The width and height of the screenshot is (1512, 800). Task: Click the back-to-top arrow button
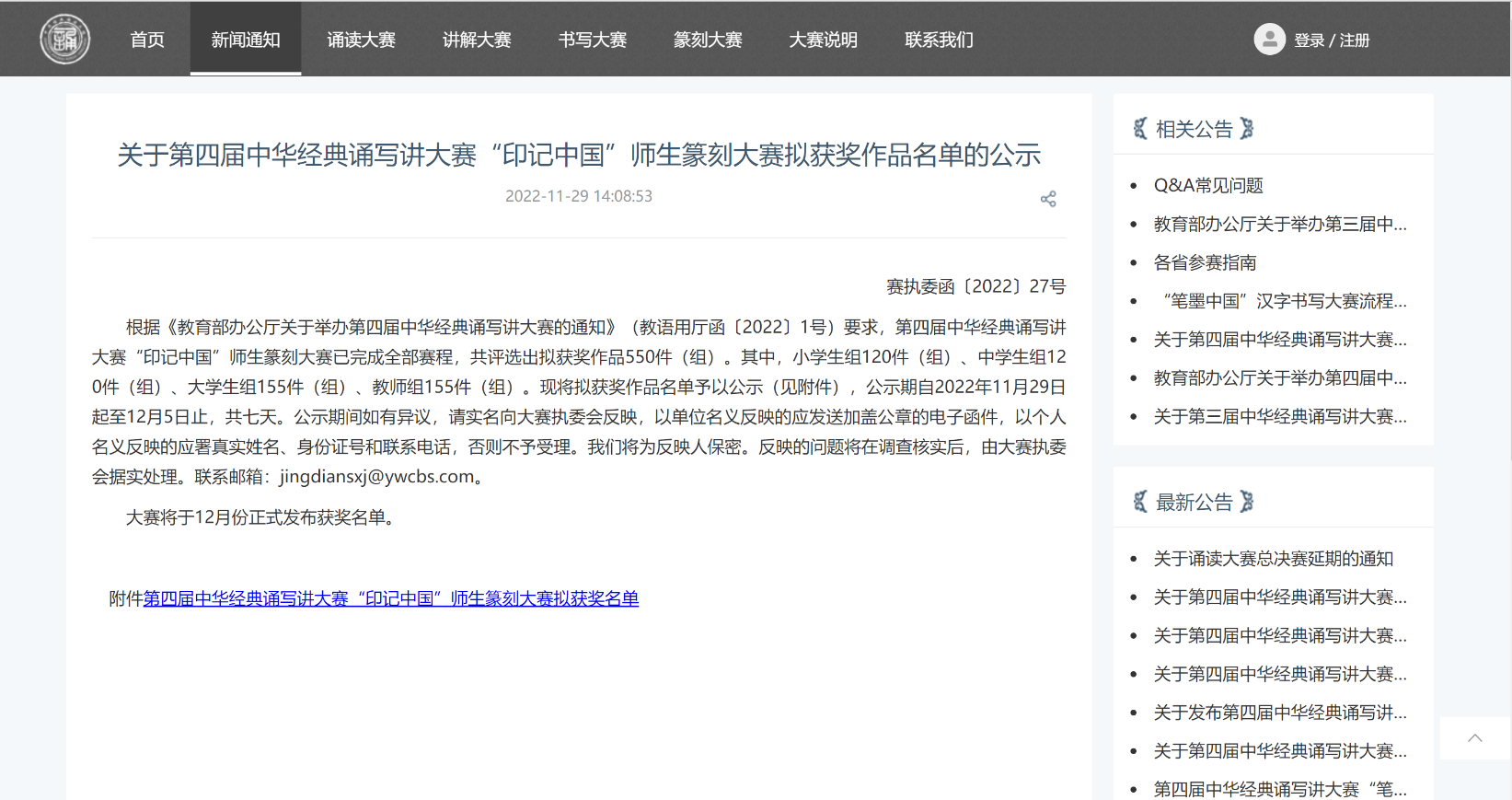(1475, 737)
